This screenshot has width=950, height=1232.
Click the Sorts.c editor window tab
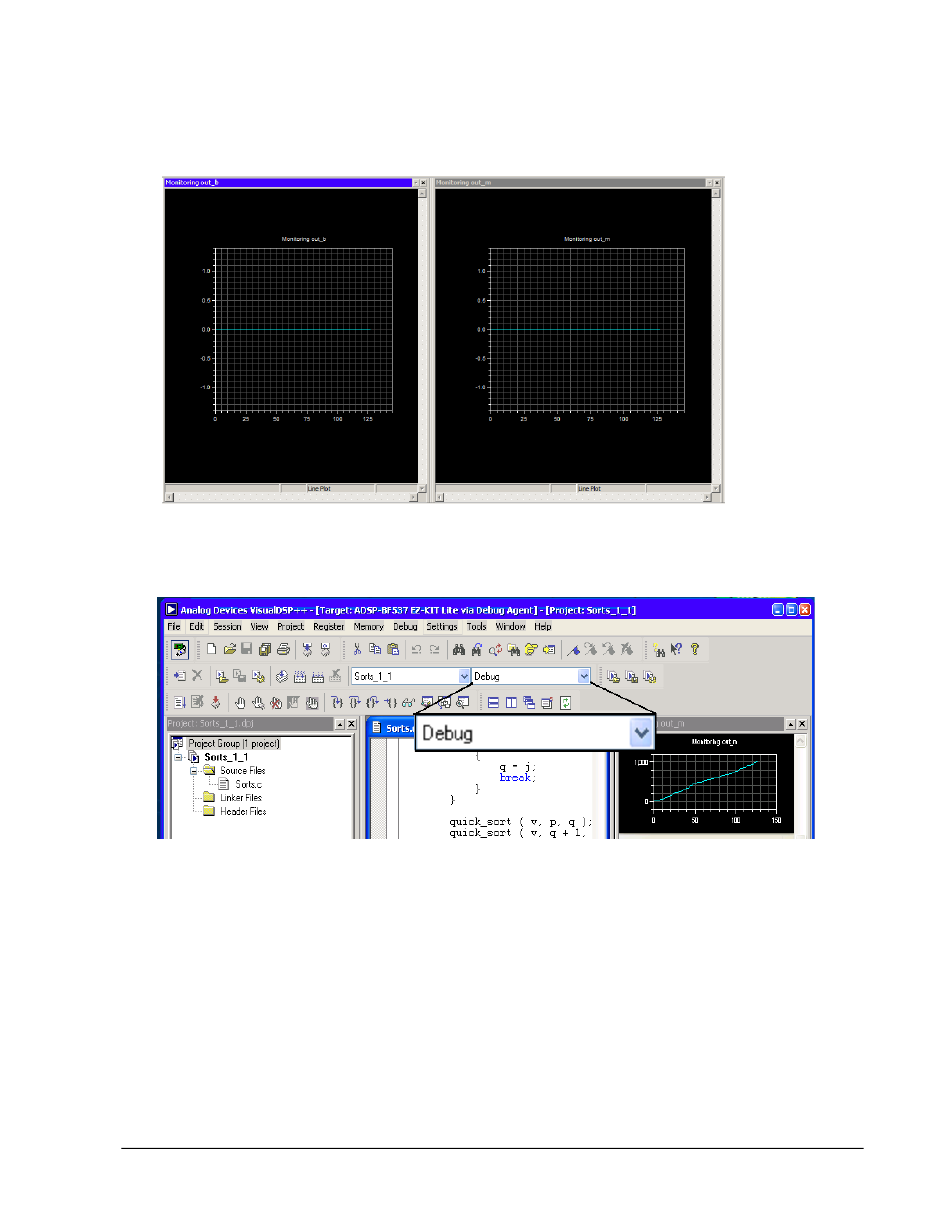click(392, 728)
